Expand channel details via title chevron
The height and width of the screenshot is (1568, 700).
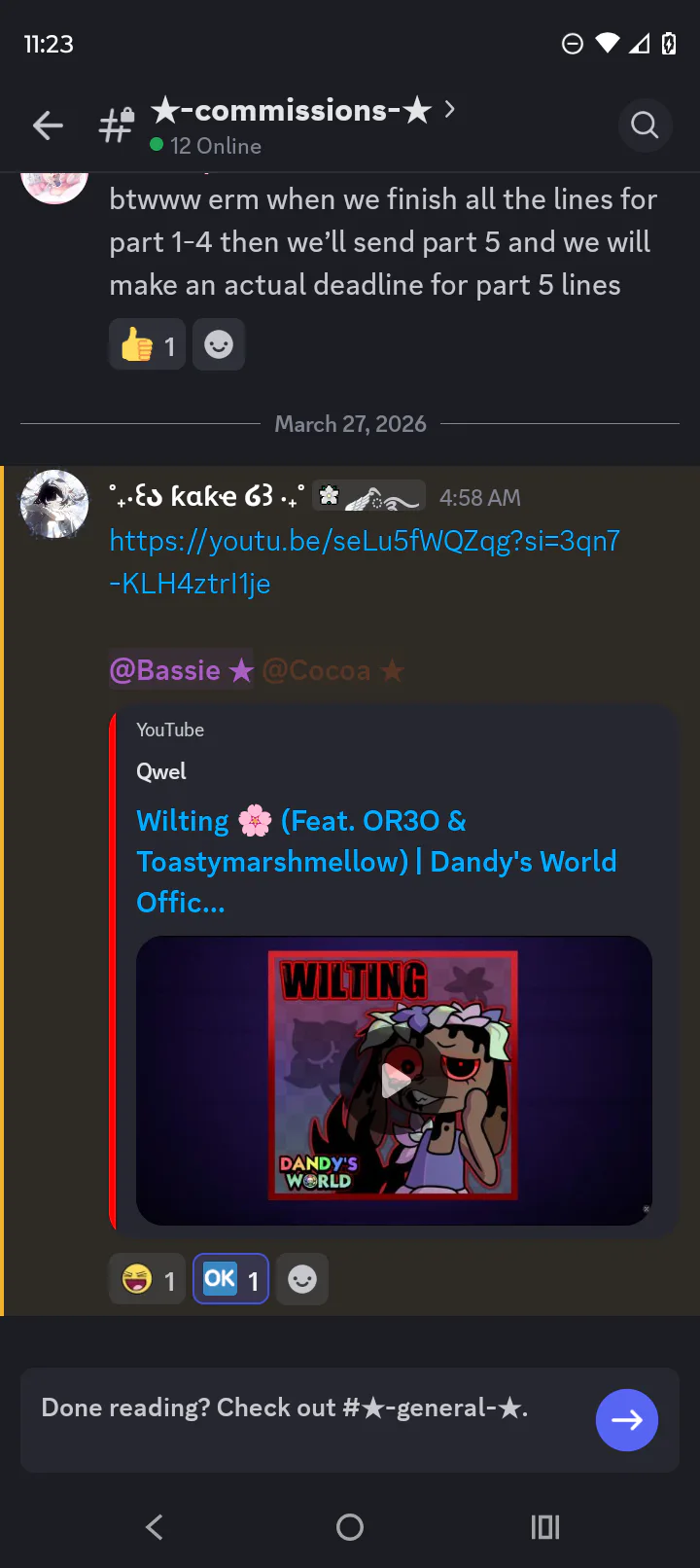click(449, 110)
